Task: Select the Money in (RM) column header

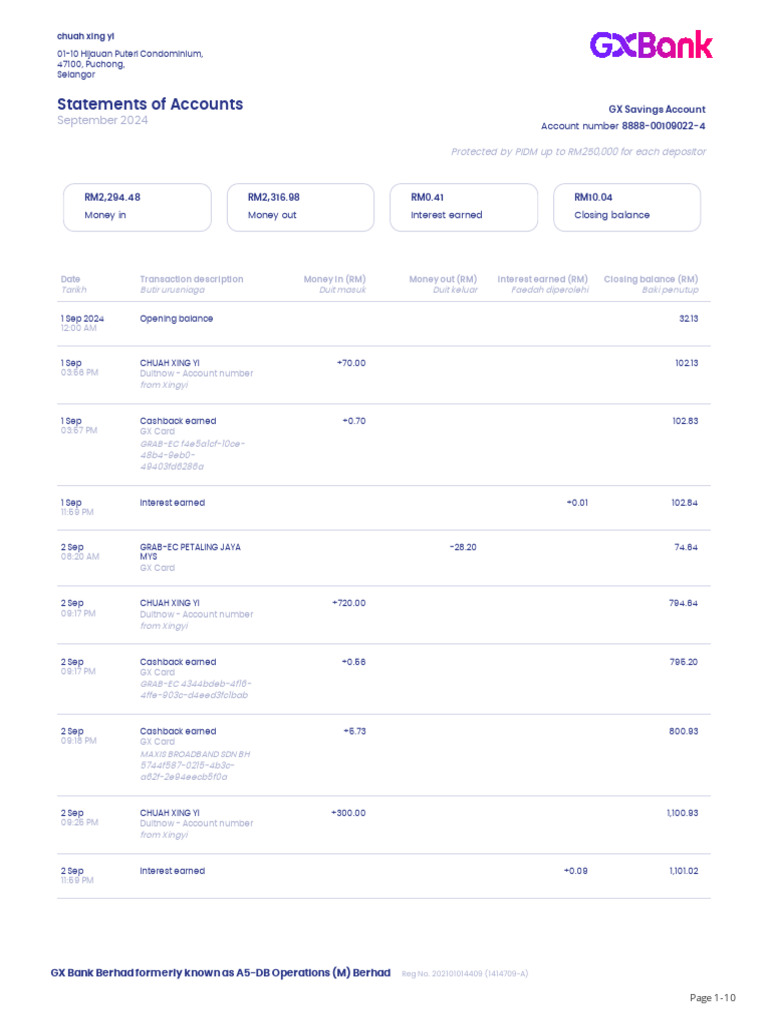Action: click(334, 280)
